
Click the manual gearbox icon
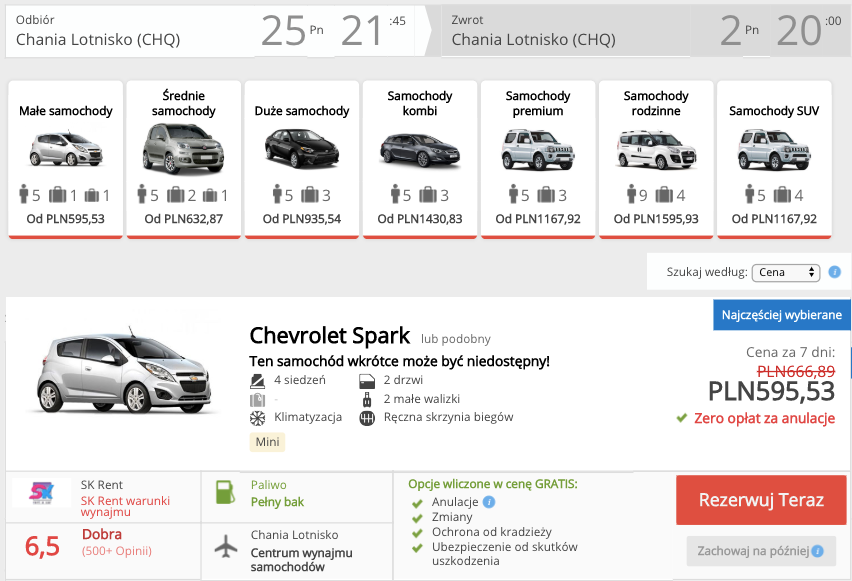click(x=367, y=418)
